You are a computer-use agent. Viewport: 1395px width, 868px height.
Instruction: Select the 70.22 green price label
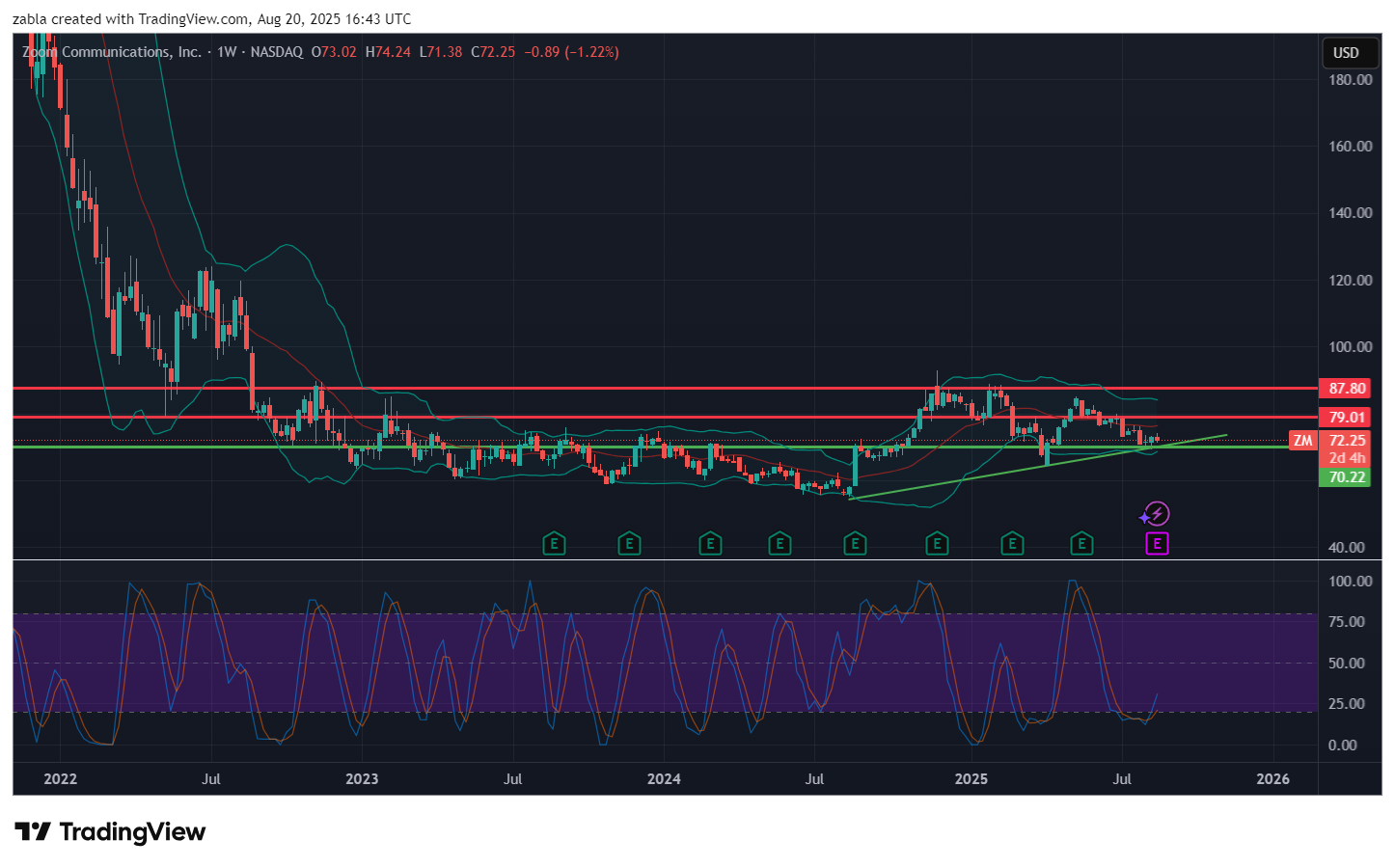[1344, 477]
